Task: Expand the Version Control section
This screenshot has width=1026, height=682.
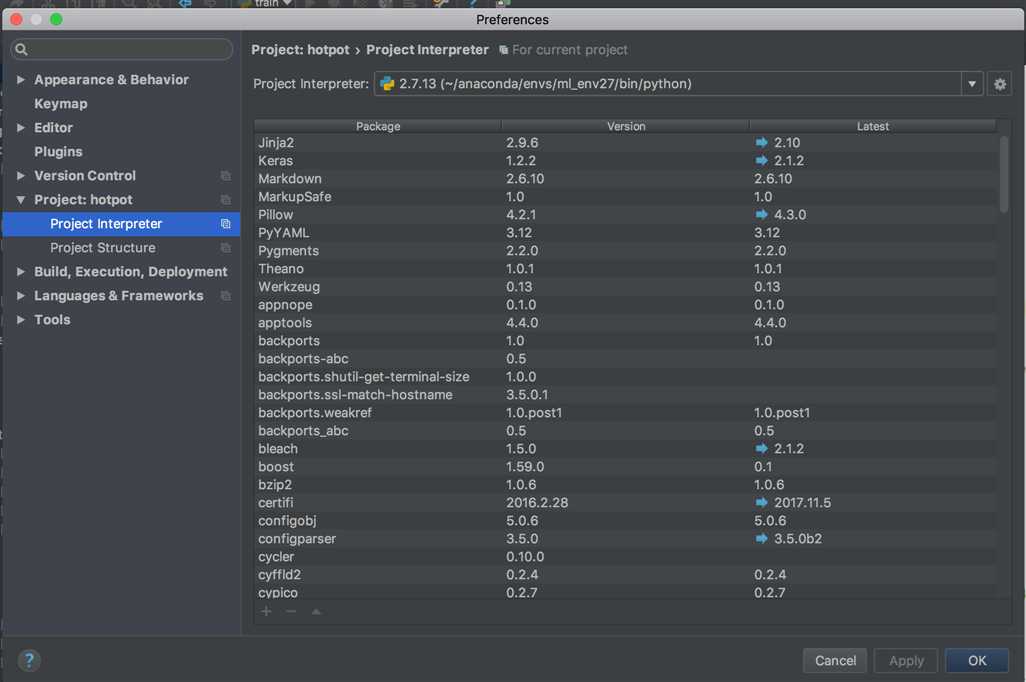Action: tap(20, 175)
